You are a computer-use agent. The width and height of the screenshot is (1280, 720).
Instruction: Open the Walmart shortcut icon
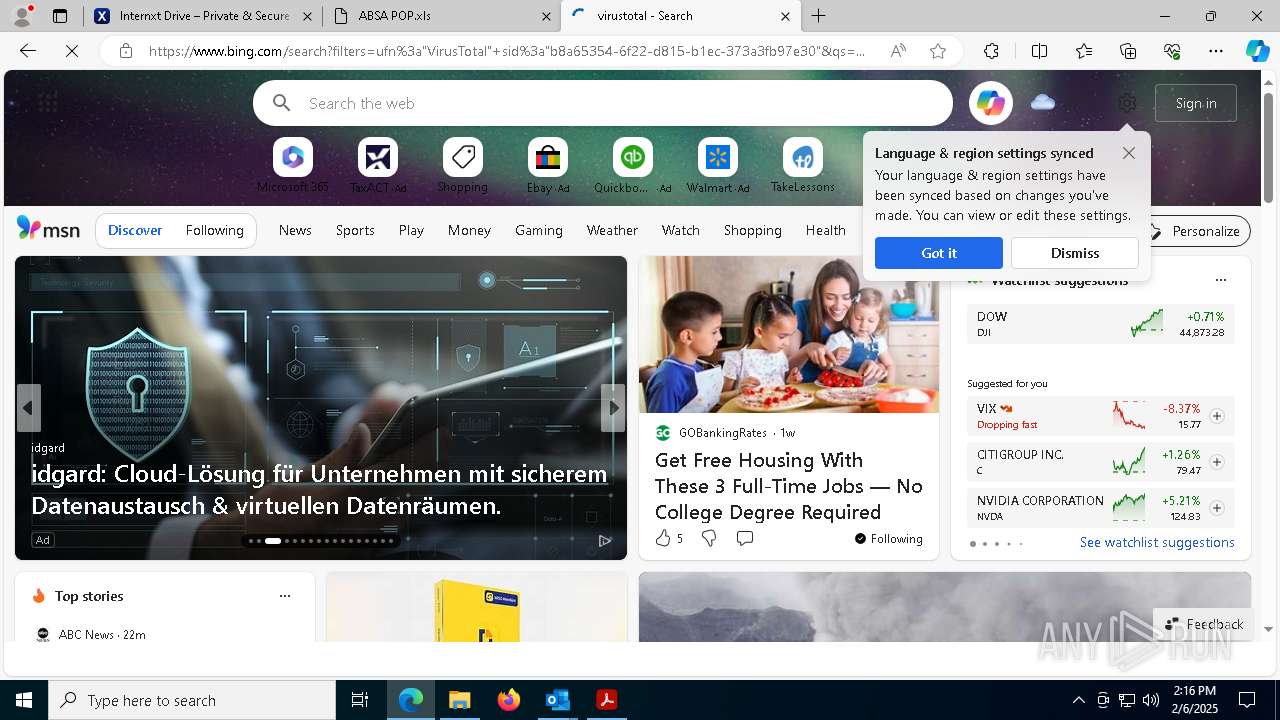(x=718, y=157)
